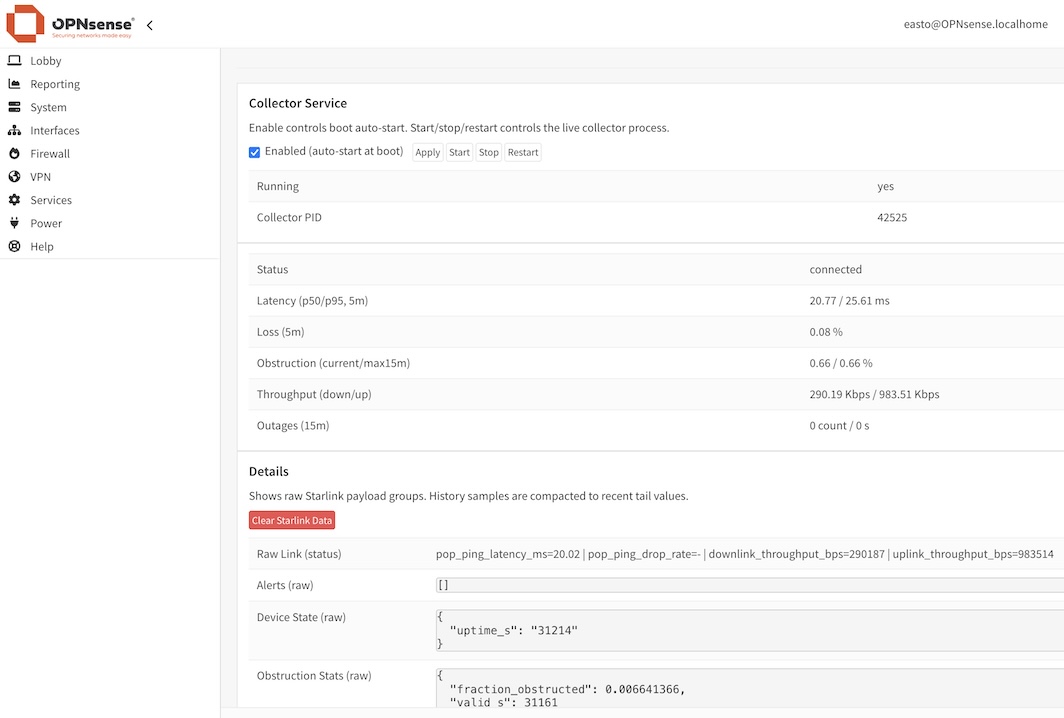1064x718 pixels.
Task: Start the collector service
Action: coord(459,152)
